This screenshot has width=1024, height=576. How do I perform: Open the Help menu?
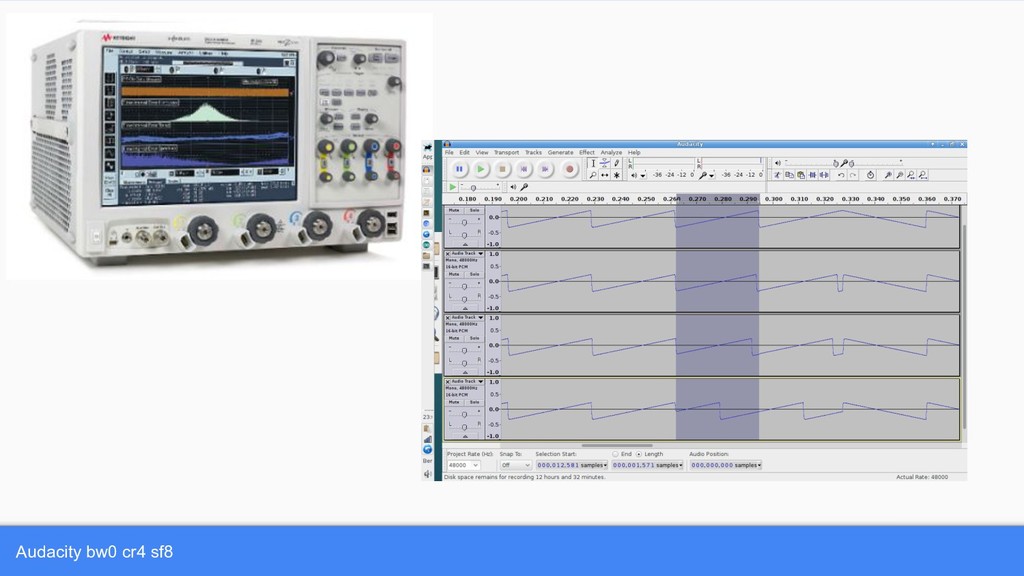click(x=634, y=152)
